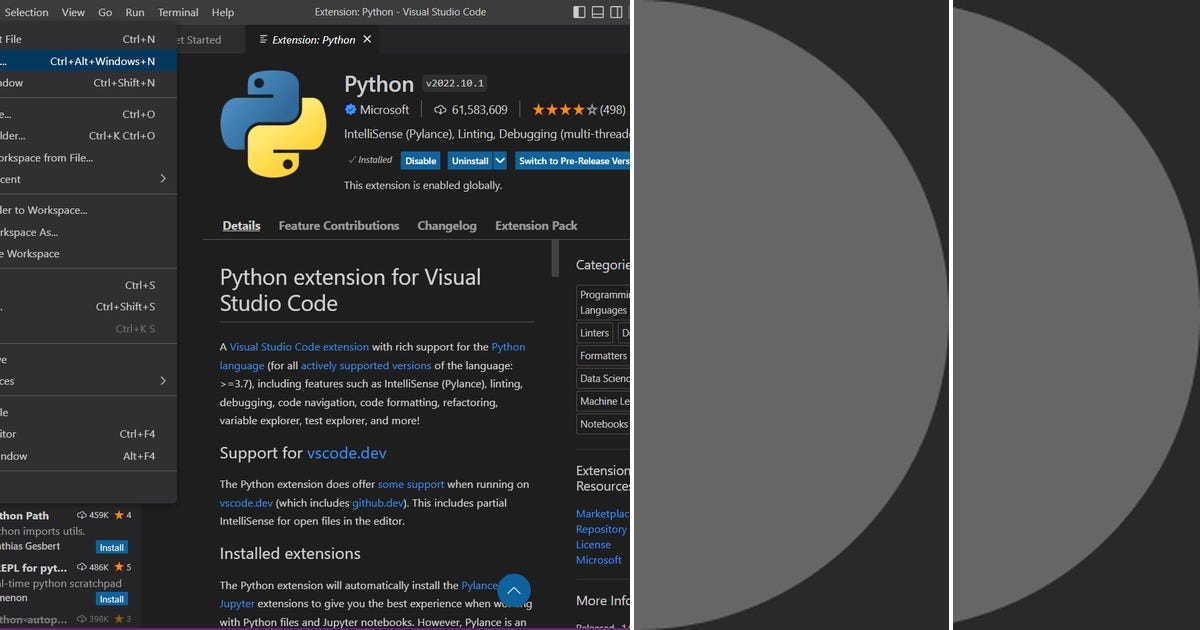The image size is (1200, 630).
Task: Click Switch to Pre-Release Version button
Action: [571, 160]
